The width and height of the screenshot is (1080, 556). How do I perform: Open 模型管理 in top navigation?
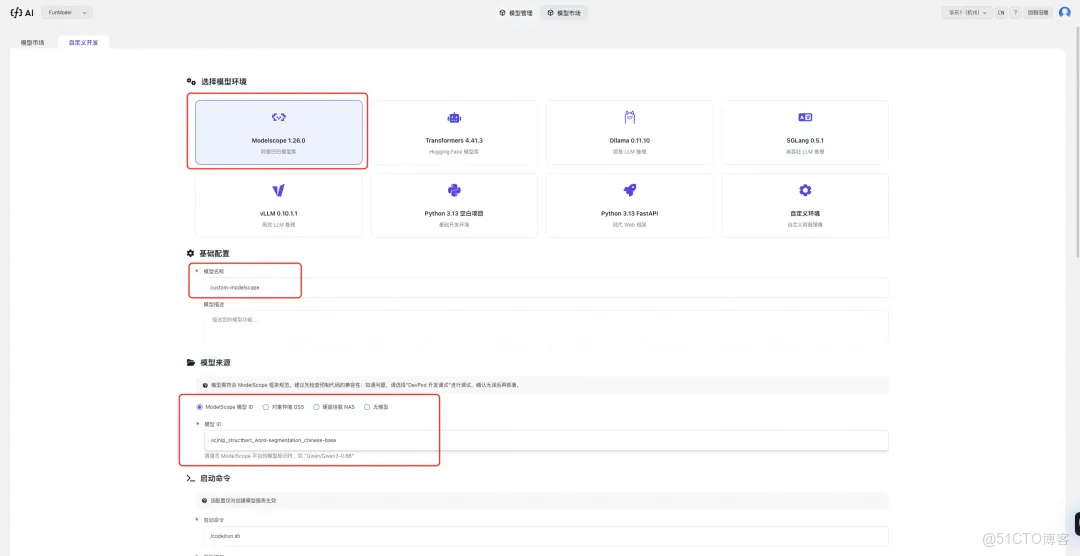[516, 12]
